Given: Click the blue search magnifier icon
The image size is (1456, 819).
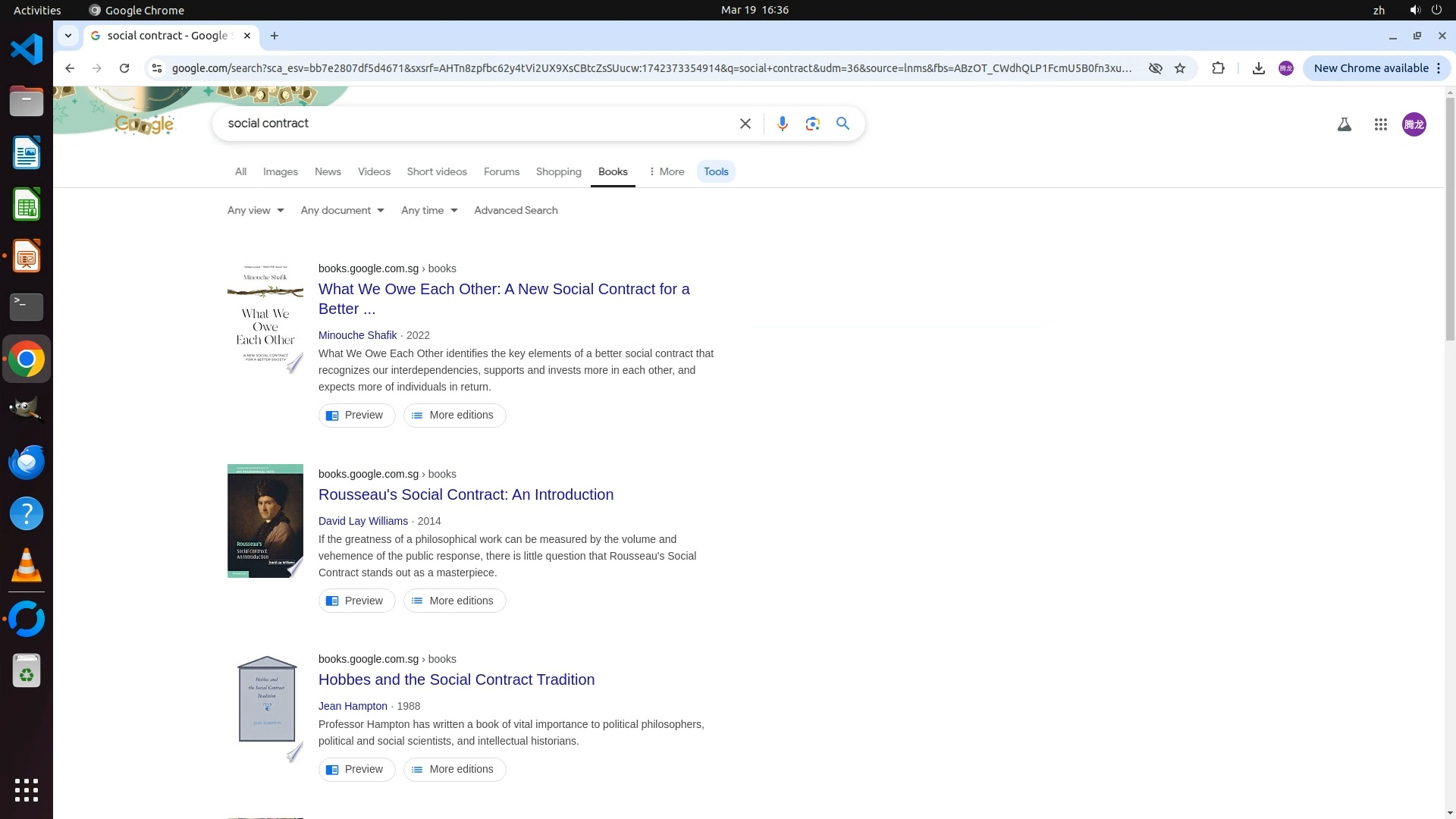Looking at the screenshot, I should [x=843, y=124].
